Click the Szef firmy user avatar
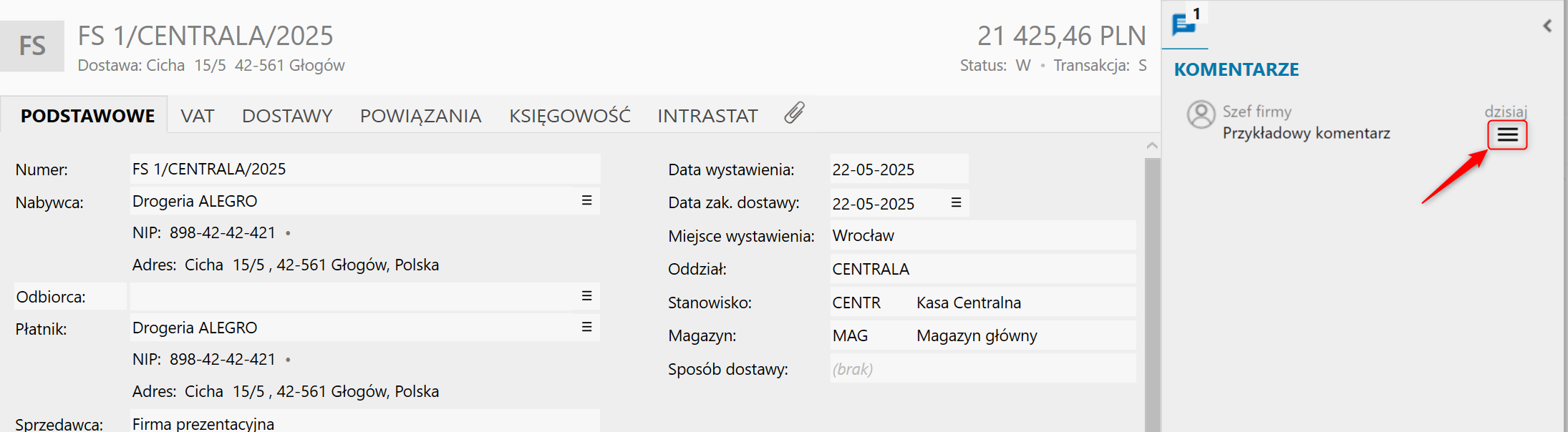Screen dimensions: 1568x432 [x=1201, y=114]
